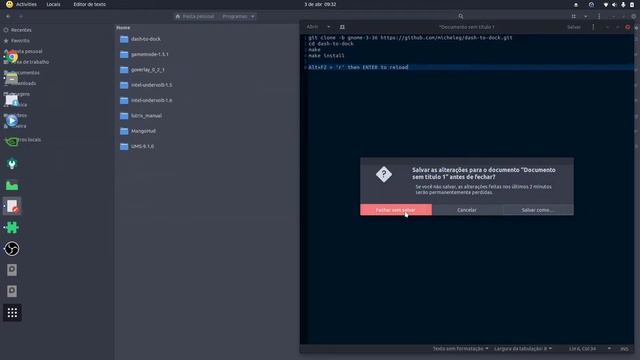Viewport: 640px width, 360px height.
Task: Click Cancelar in the save dialog
Action: 467,210
